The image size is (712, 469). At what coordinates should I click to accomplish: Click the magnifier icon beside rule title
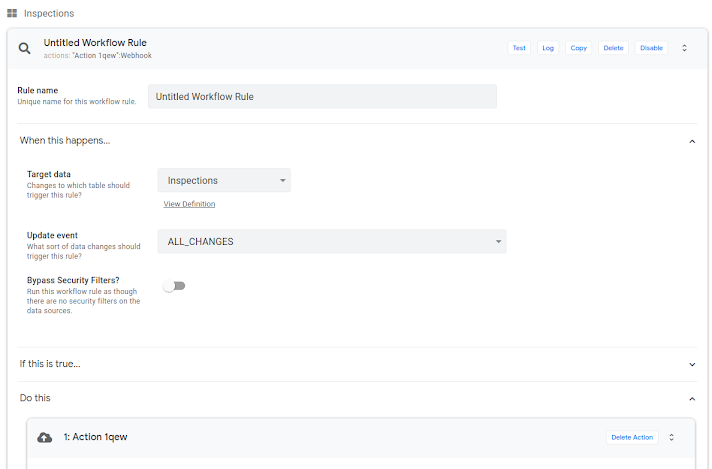25,48
